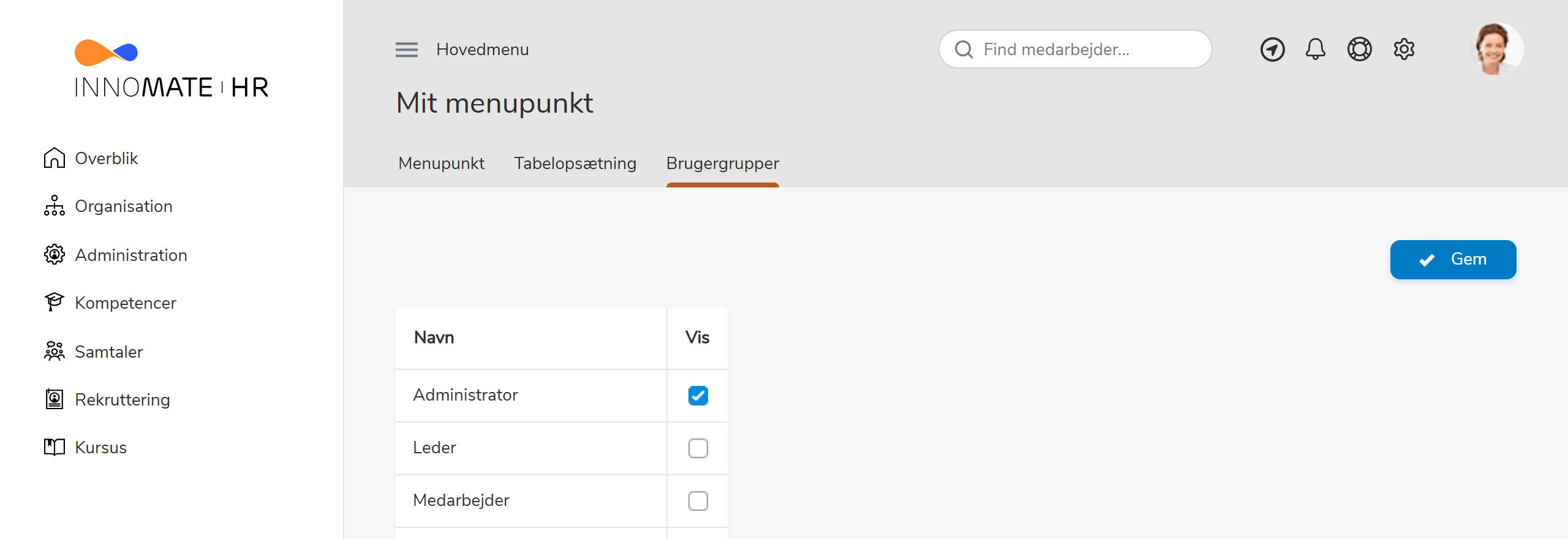
Task: Click the Rekruttering portrait icon
Action: (x=55, y=399)
